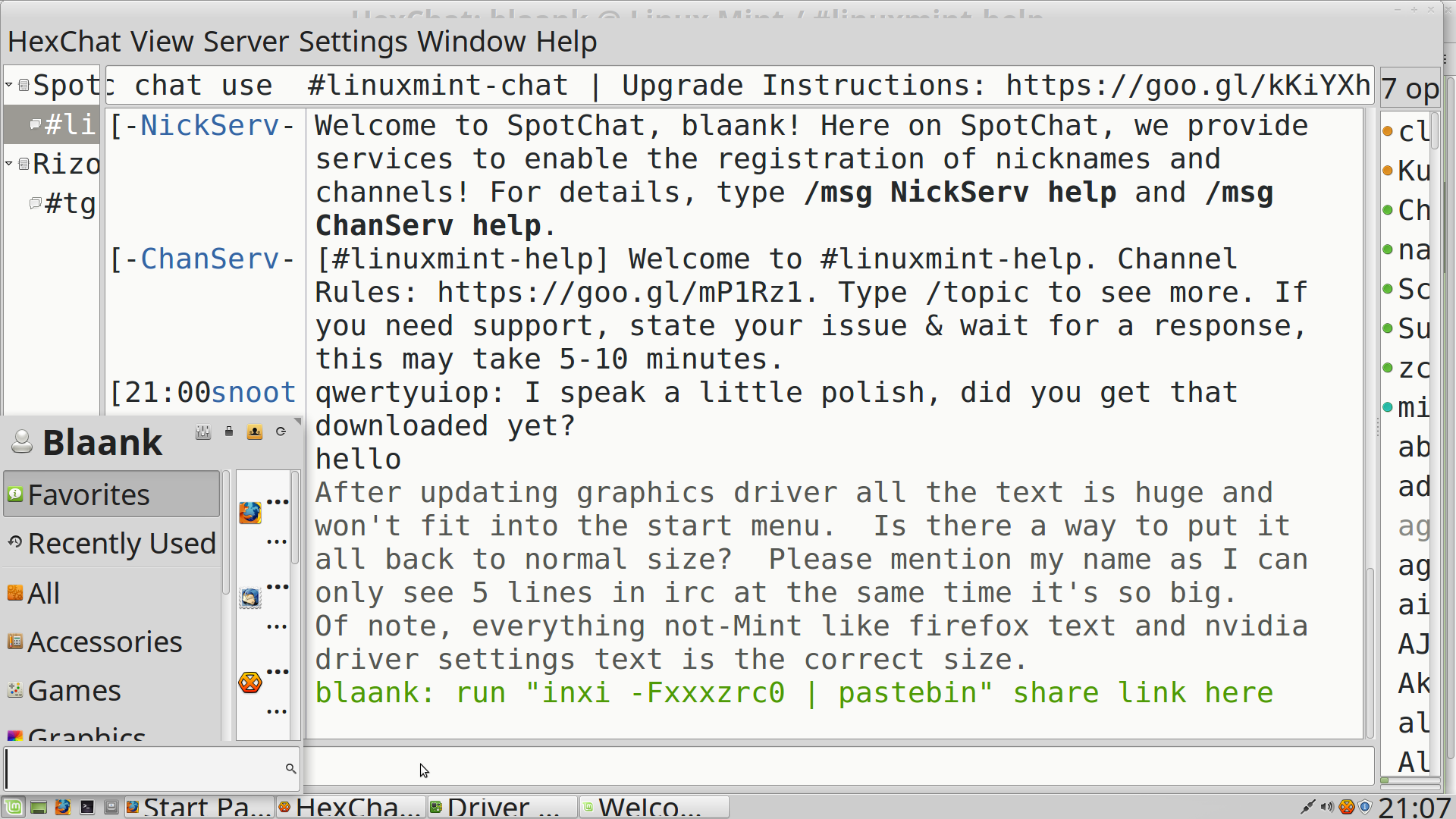Click the lock screen icon
The height and width of the screenshot is (819, 1456).
pyautogui.click(x=229, y=431)
